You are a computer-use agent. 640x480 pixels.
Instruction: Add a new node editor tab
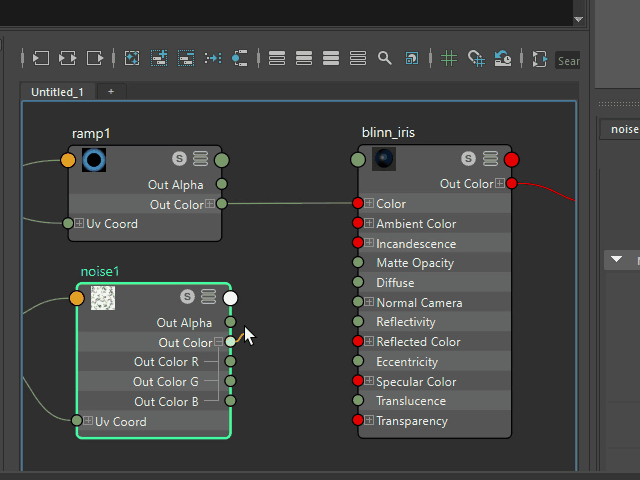click(x=111, y=92)
